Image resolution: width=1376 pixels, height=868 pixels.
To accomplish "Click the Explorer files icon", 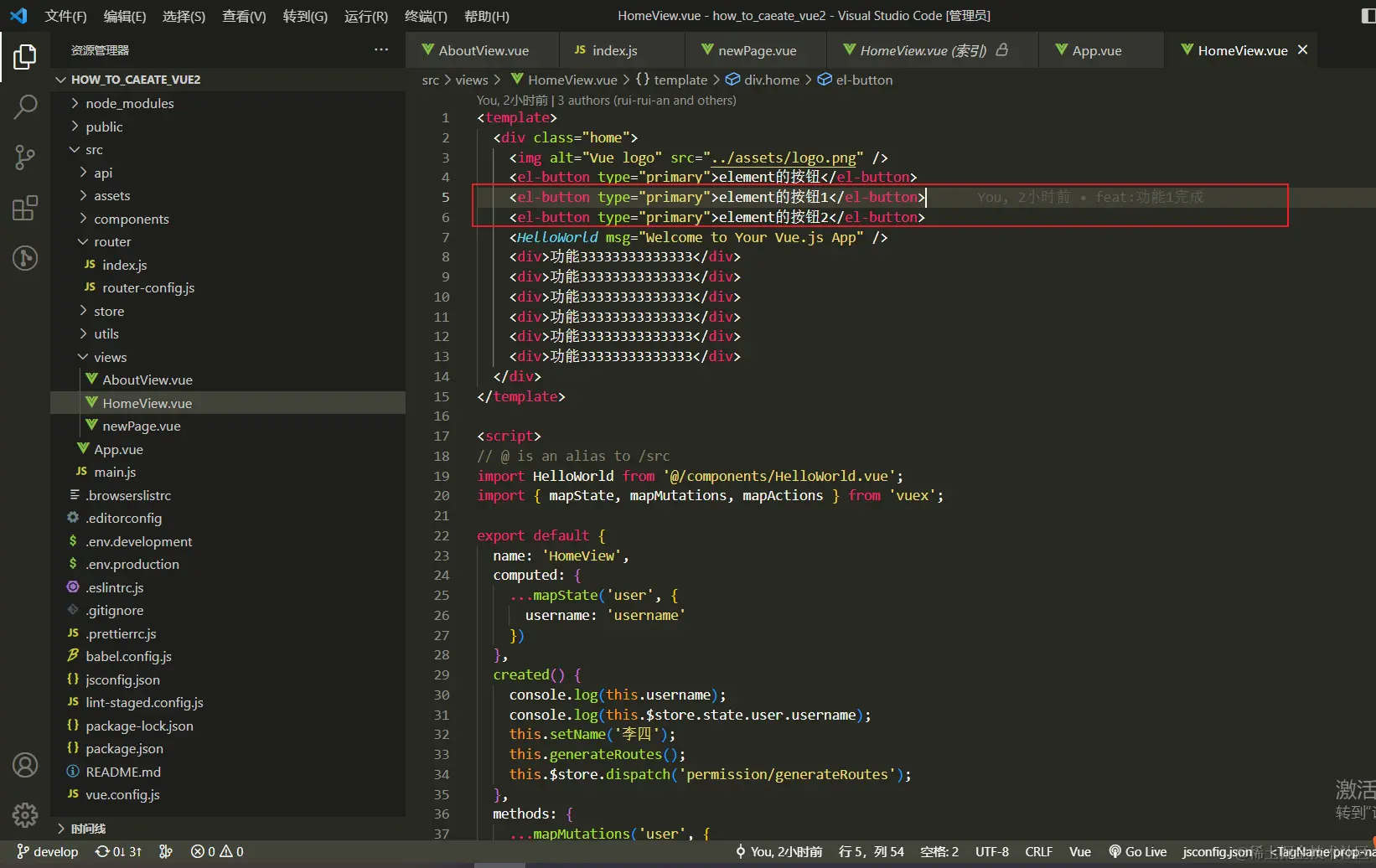I will (x=25, y=57).
